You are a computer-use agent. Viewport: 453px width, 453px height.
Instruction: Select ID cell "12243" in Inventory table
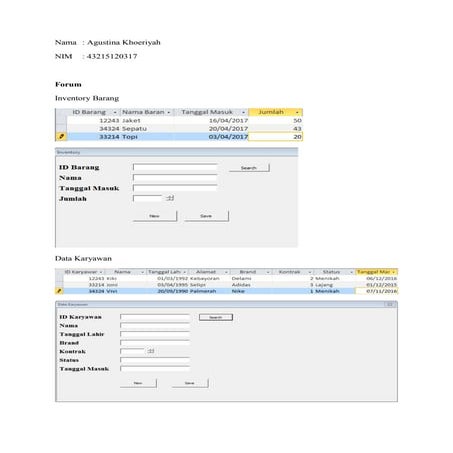[94, 120]
